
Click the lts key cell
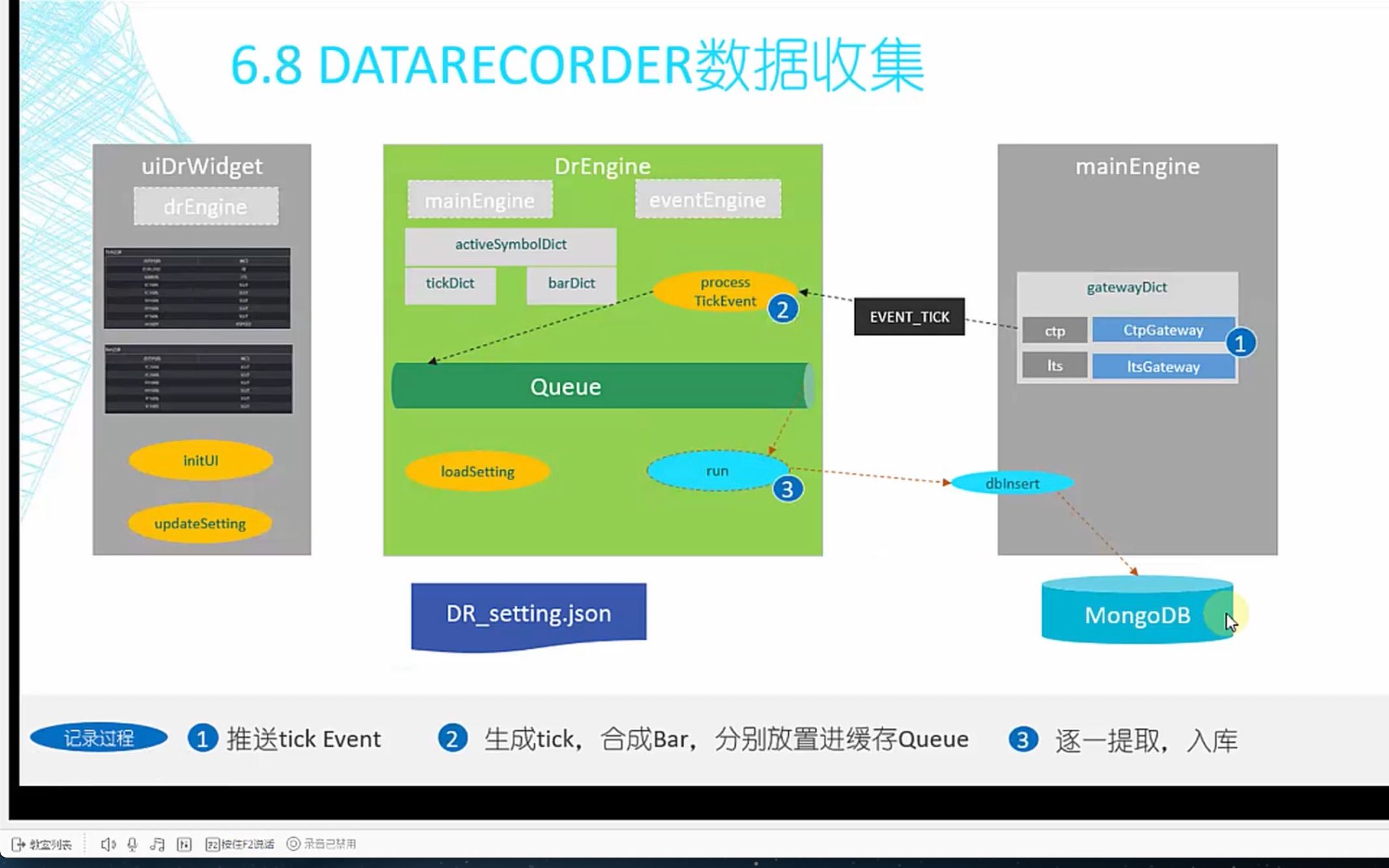(1054, 366)
